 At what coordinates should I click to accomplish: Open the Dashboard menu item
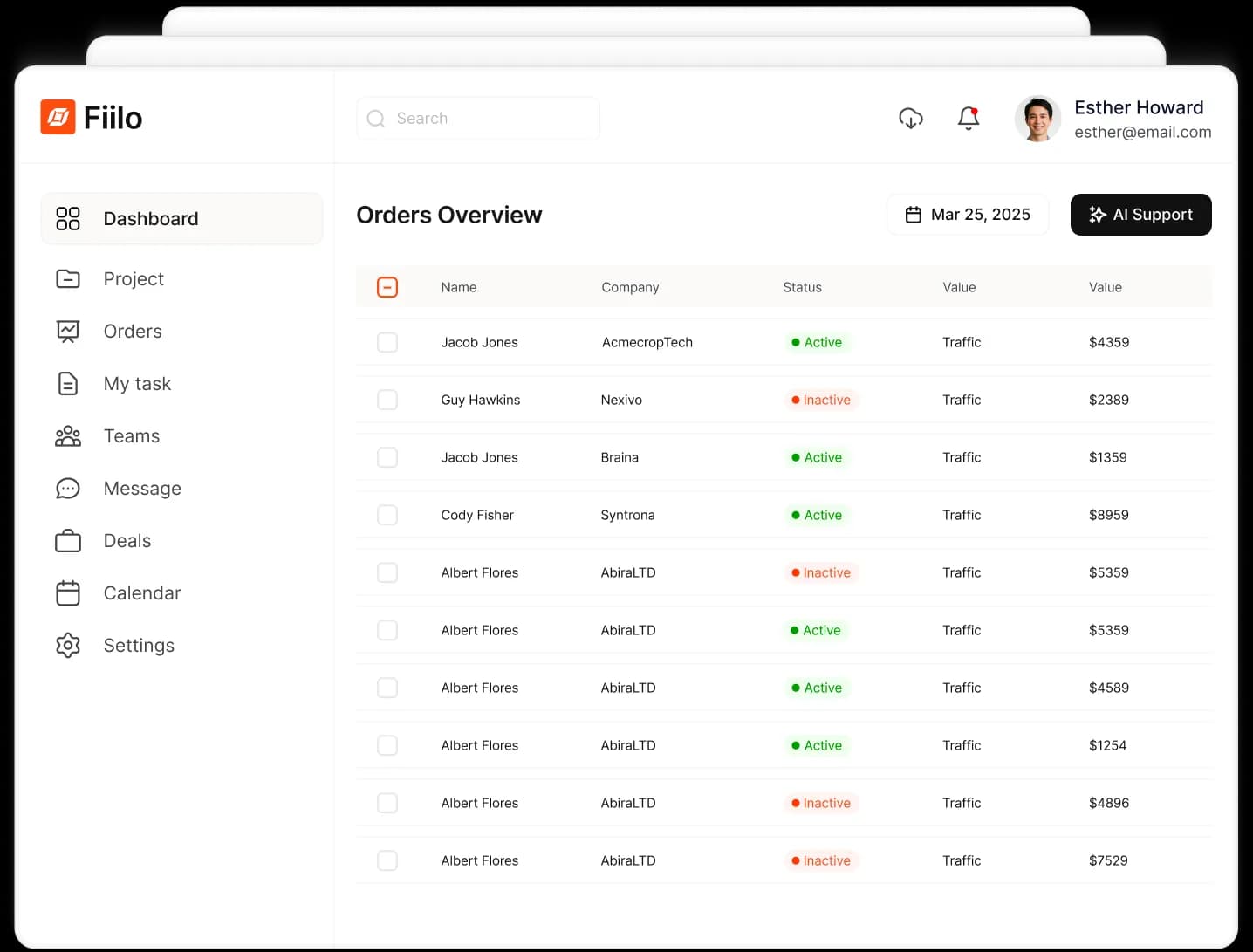tap(181, 218)
